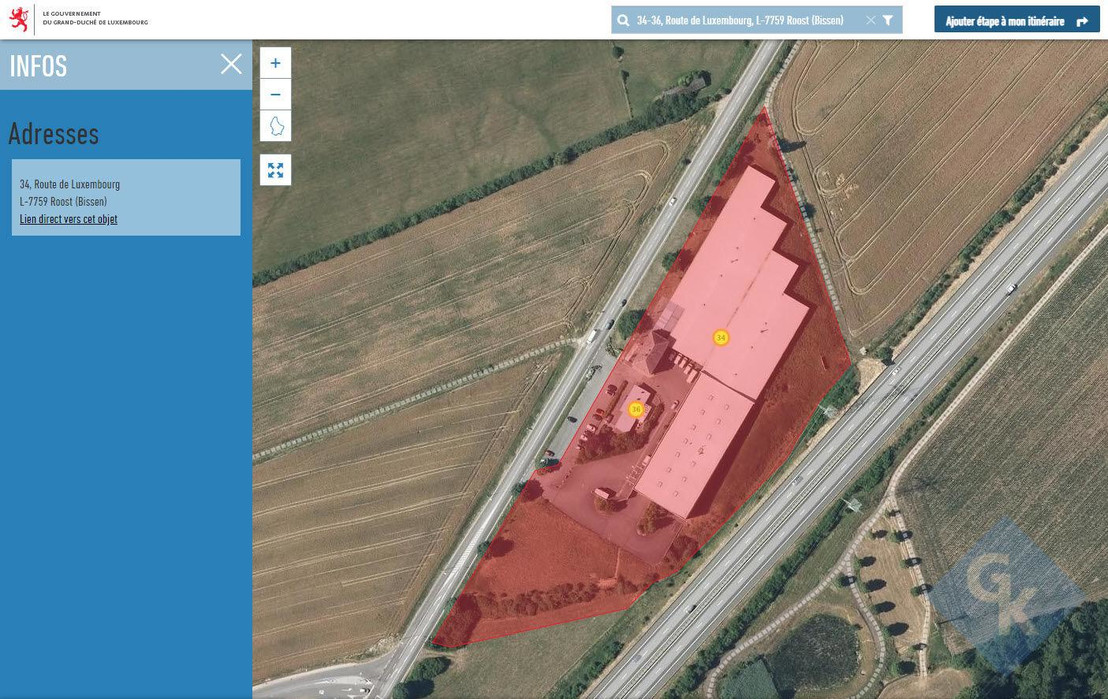Toggle fullscreen map mode
Screen dimensions: 1108x699
coord(275,170)
